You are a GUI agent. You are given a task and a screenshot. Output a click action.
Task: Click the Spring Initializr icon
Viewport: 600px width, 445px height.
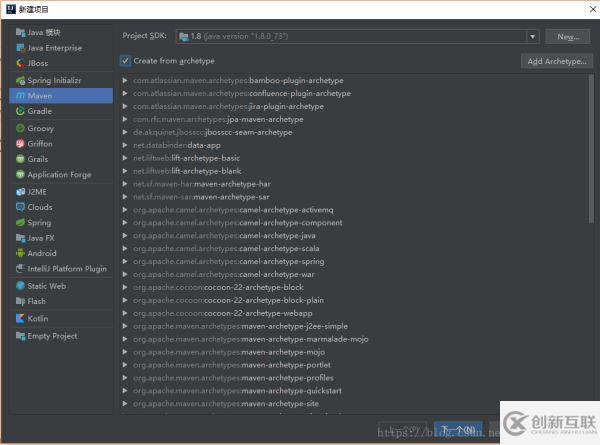click(x=20, y=80)
